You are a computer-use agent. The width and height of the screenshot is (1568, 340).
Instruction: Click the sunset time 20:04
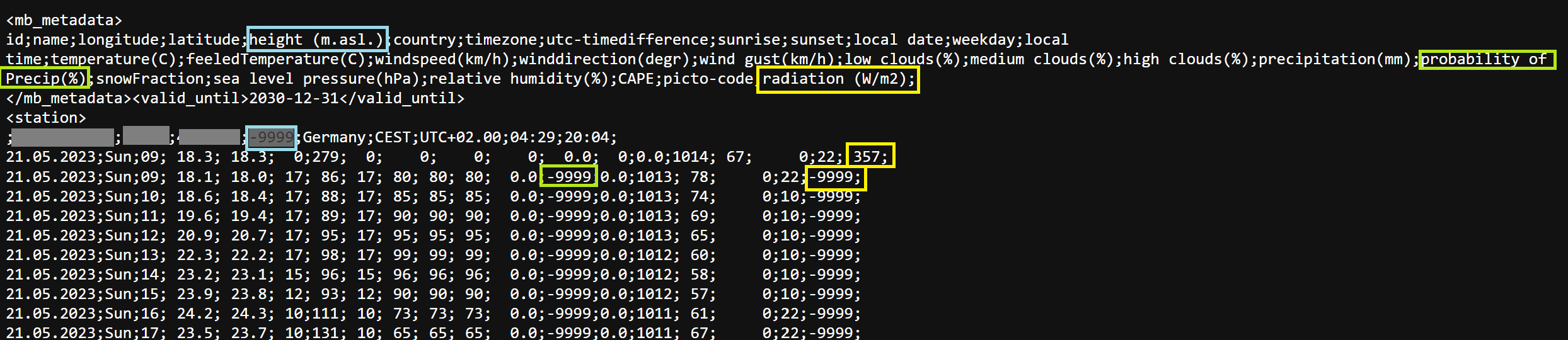(586, 137)
